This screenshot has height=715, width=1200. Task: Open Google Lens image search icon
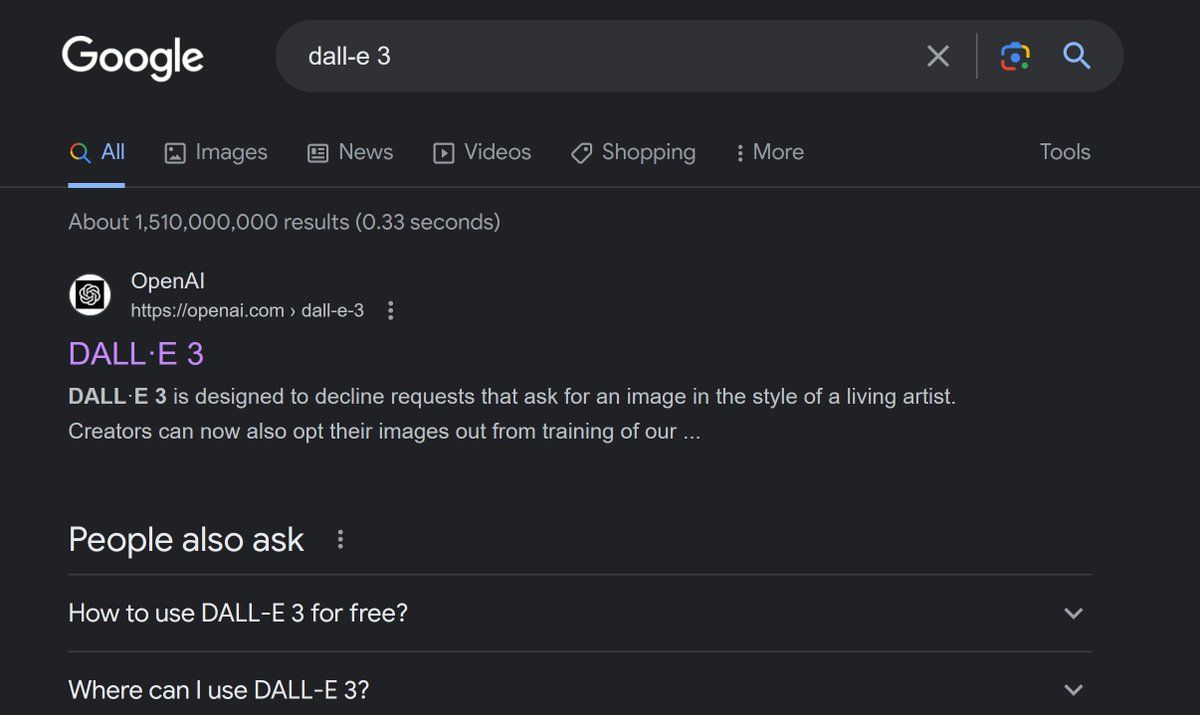click(x=1015, y=56)
